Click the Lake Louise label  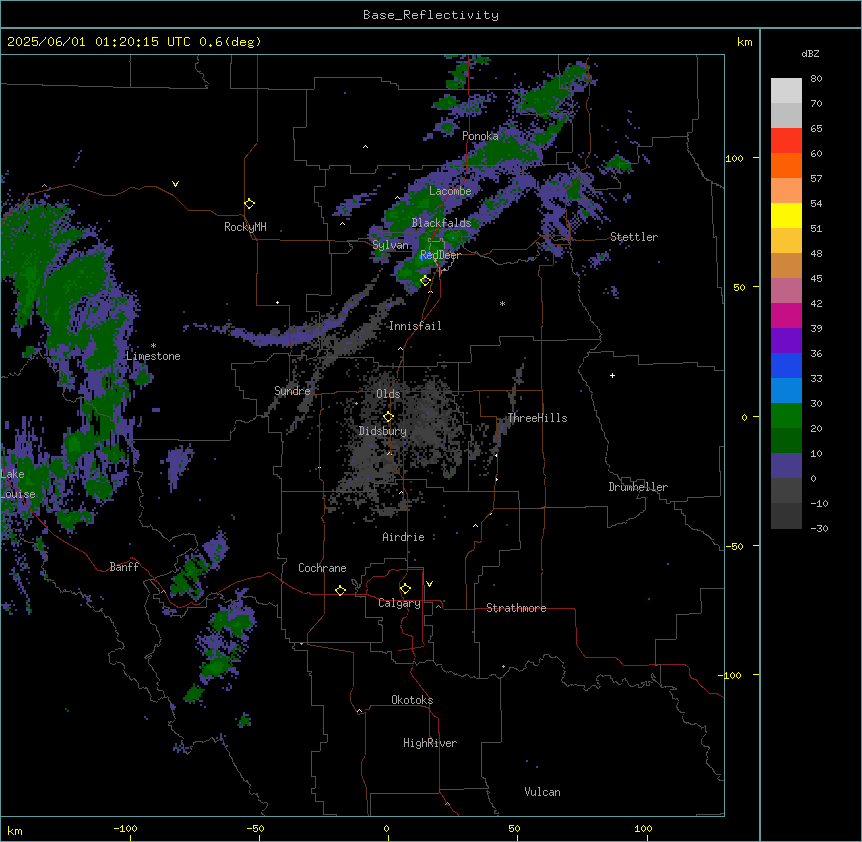[18, 484]
